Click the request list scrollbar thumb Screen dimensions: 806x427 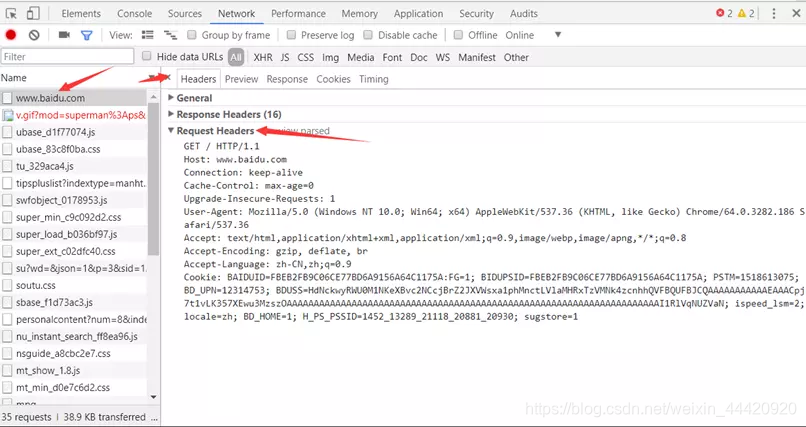(x=153, y=177)
